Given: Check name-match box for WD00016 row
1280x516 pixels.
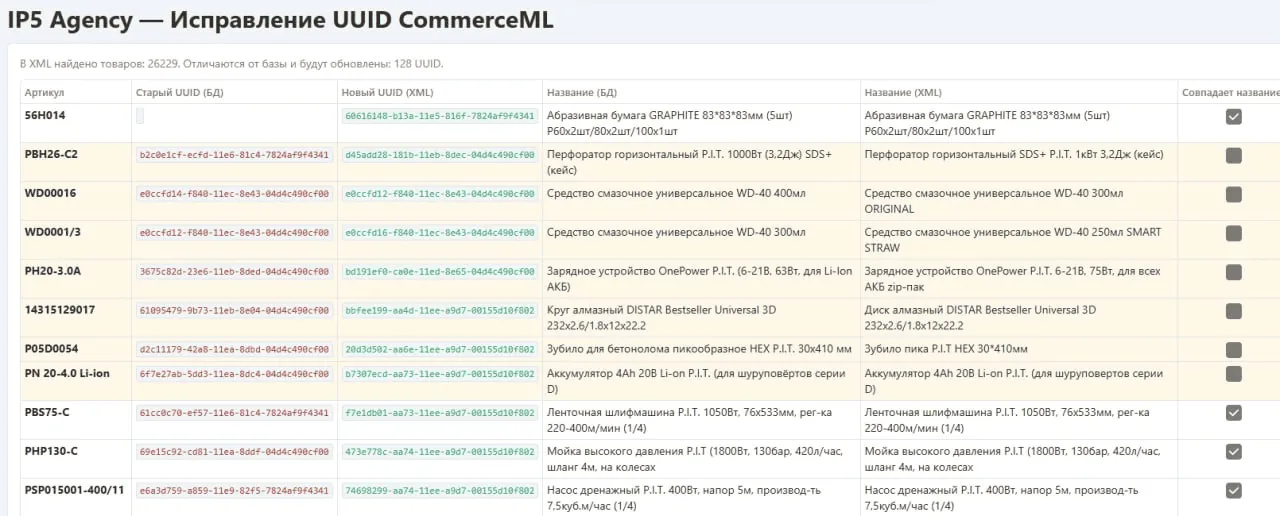Looking at the screenshot, I should 1233,194.
